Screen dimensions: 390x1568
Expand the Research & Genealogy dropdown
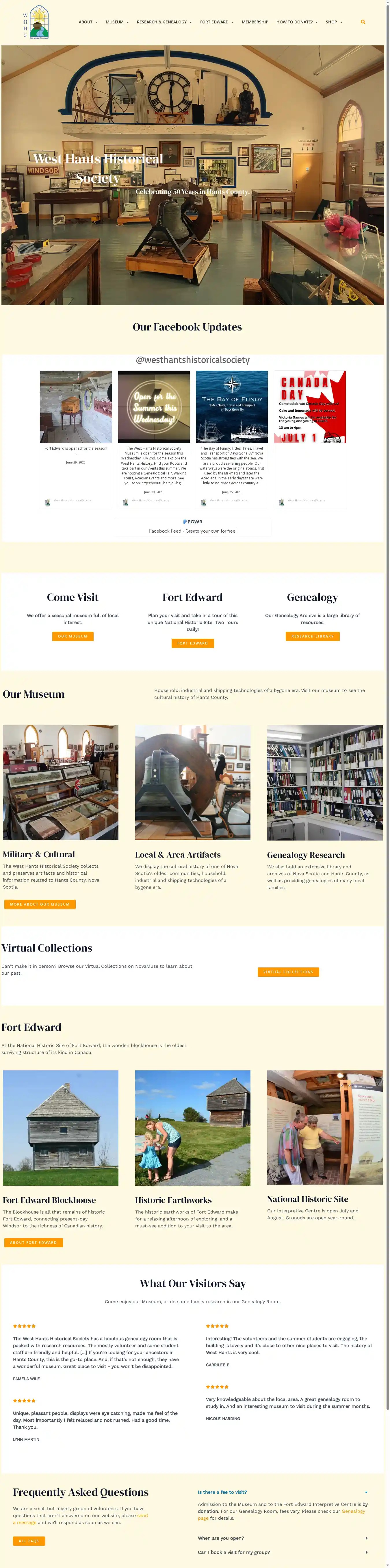click(x=164, y=22)
